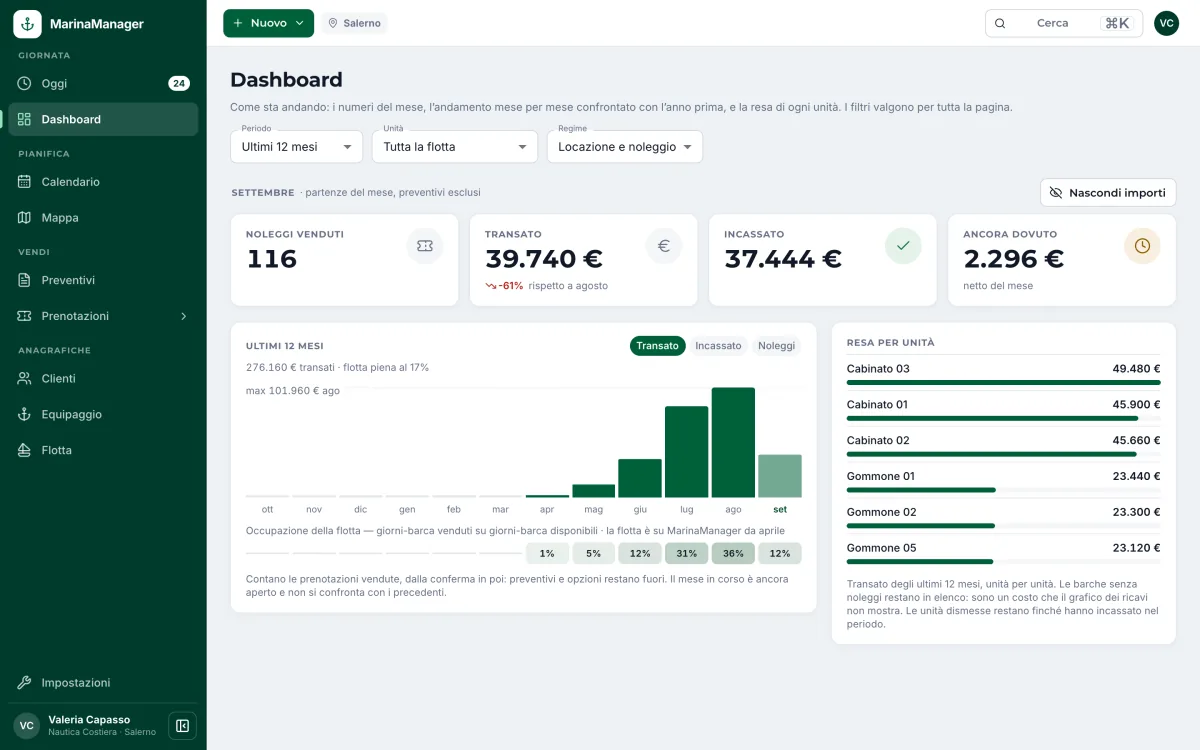Viewport: 1200px width, 750px height.
Task: Click the 31% occupancy cell
Action: click(x=686, y=553)
